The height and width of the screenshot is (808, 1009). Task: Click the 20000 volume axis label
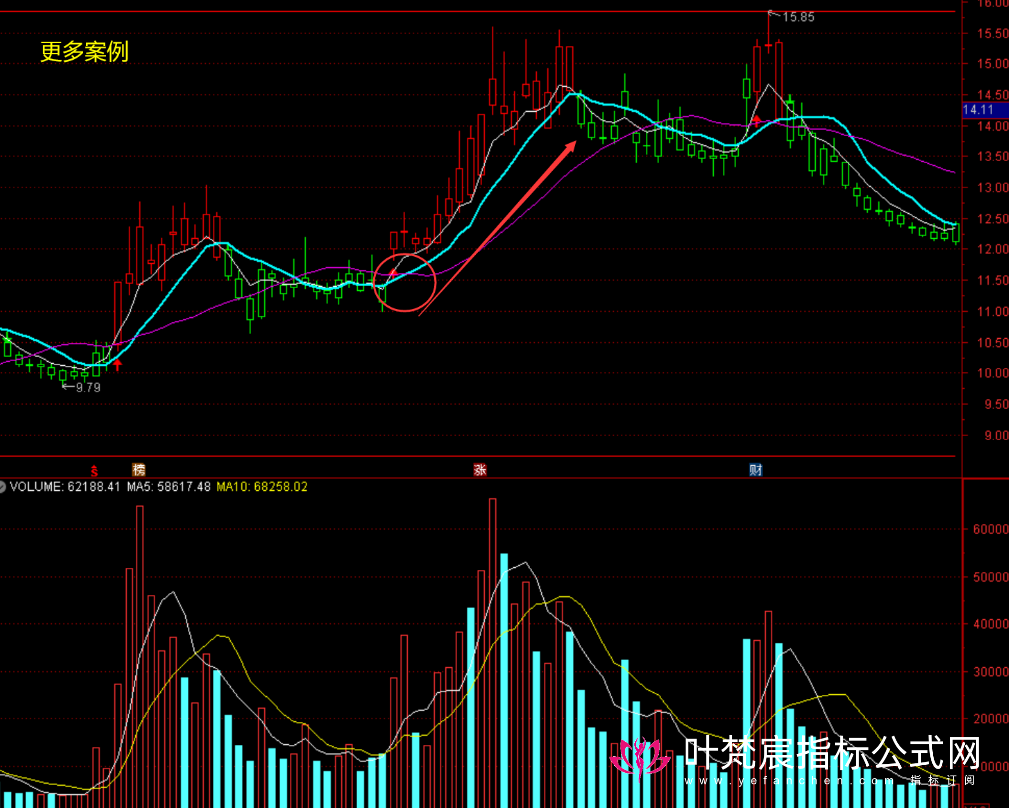991,719
